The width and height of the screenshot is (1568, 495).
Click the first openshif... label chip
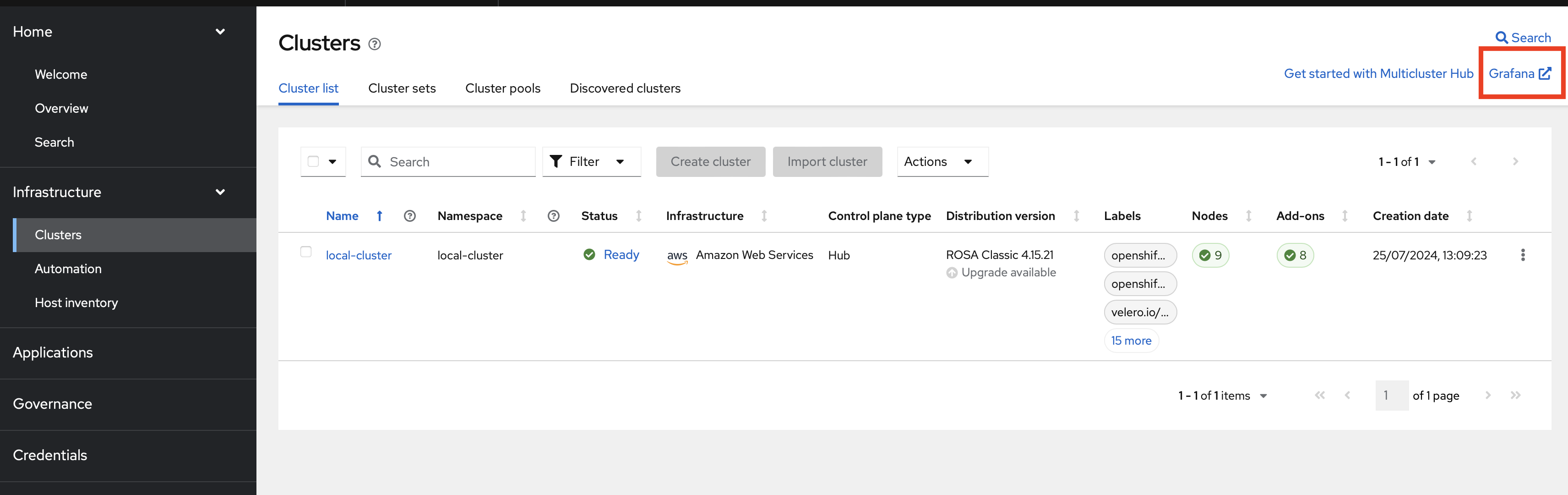(x=1140, y=256)
